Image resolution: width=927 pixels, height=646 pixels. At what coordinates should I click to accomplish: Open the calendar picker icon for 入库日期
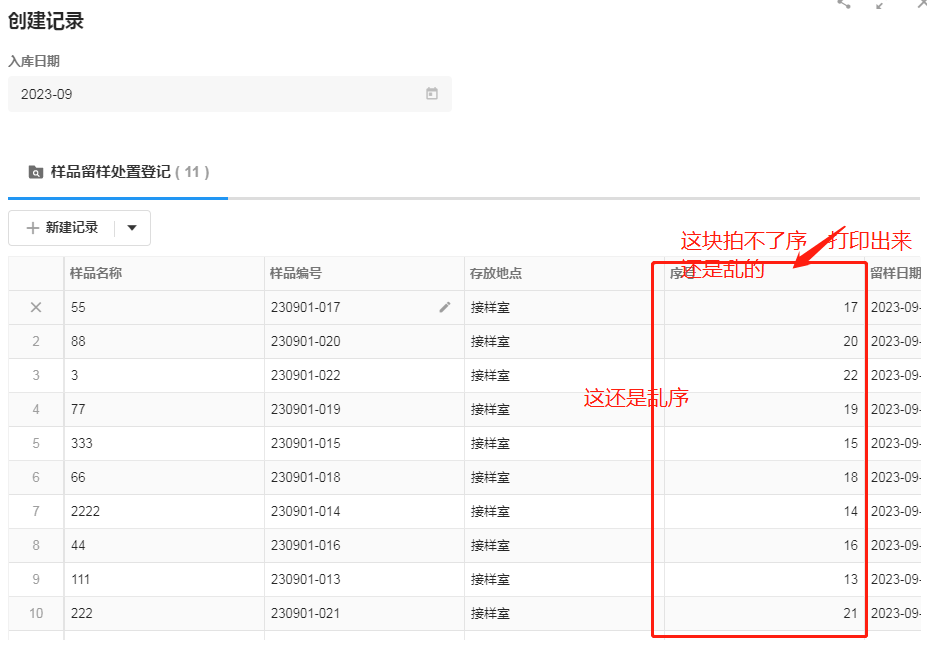point(432,93)
